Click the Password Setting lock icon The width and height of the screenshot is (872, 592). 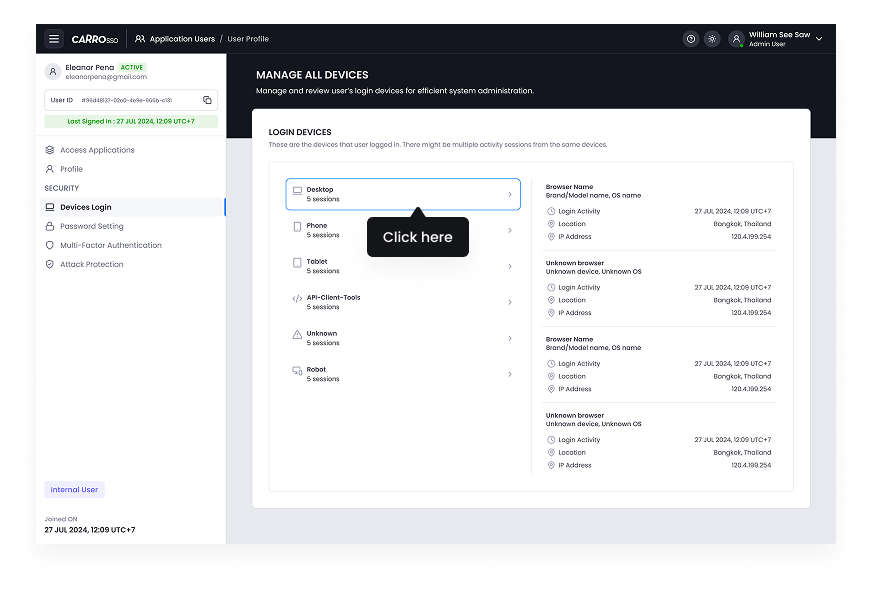click(50, 226)
